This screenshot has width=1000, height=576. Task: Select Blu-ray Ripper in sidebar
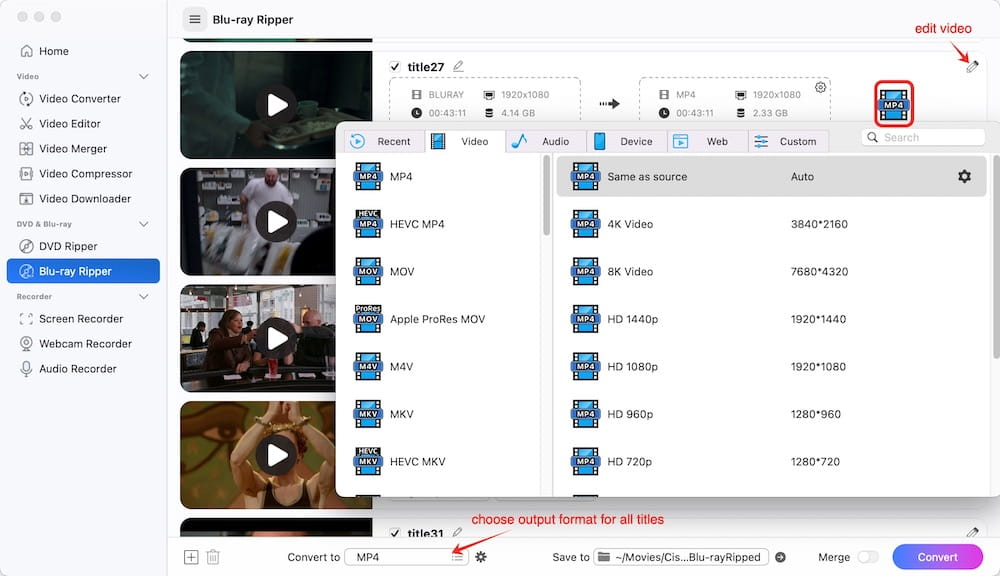[83, 270]
